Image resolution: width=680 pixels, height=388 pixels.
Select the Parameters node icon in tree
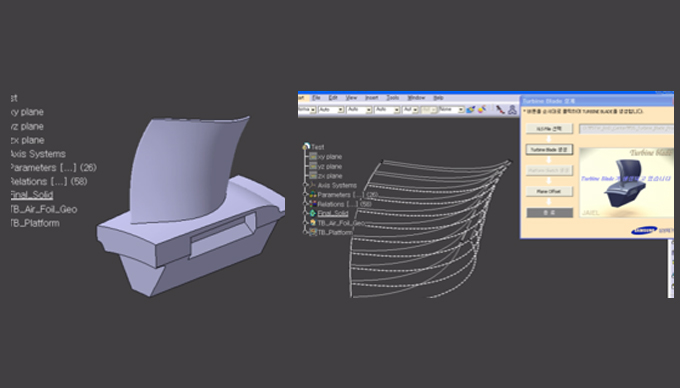[x=313, y=195]
